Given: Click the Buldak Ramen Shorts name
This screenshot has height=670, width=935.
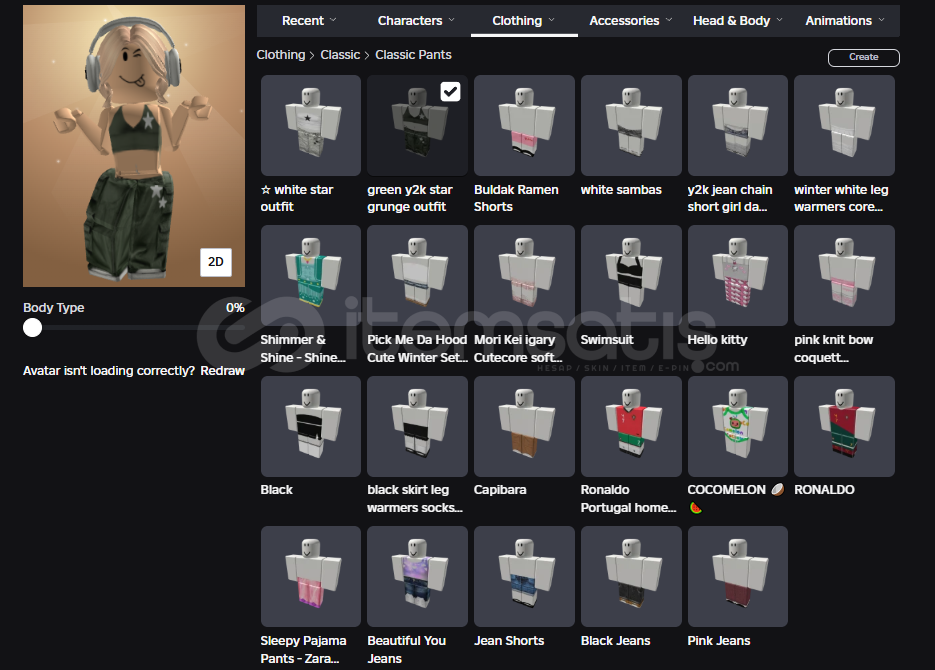Looking at the screenshot, I should click(516, 198).
